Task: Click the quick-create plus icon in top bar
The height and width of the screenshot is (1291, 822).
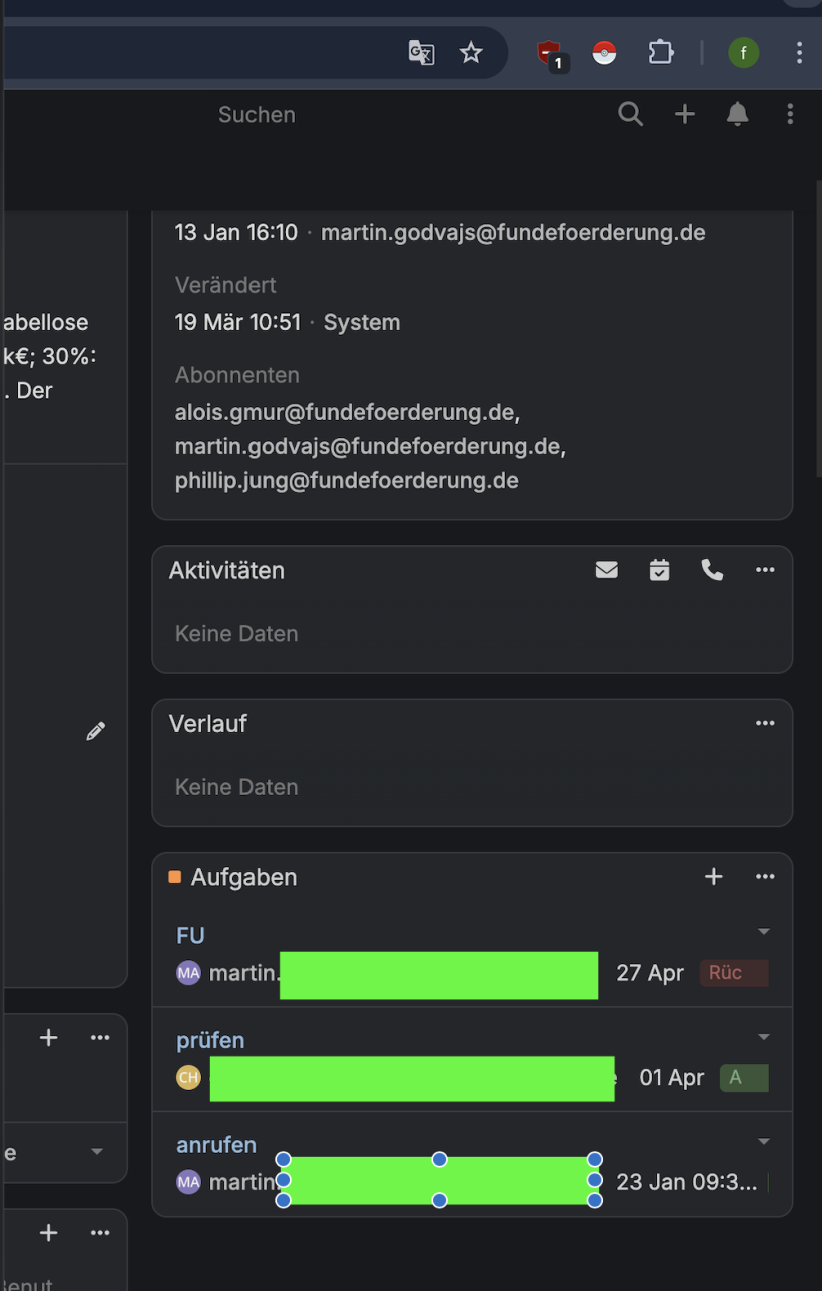Action: point(684,114)
